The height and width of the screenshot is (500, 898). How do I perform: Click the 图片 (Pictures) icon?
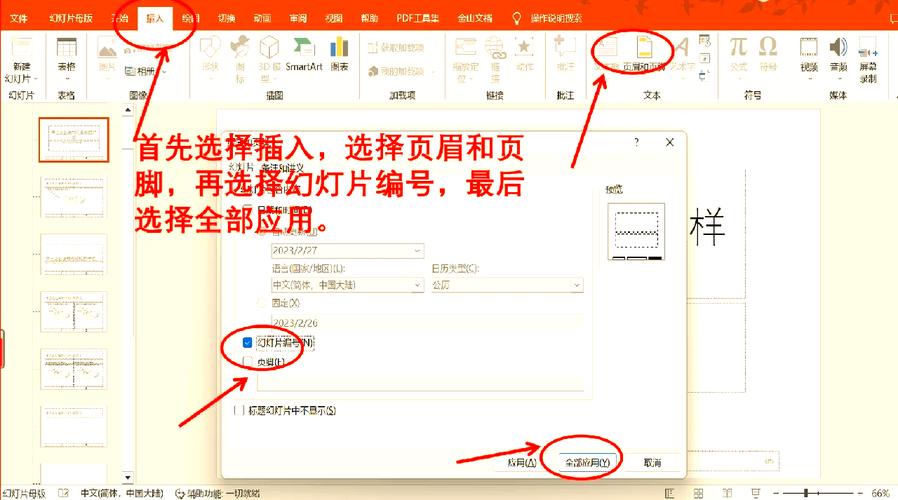(107, 48)
